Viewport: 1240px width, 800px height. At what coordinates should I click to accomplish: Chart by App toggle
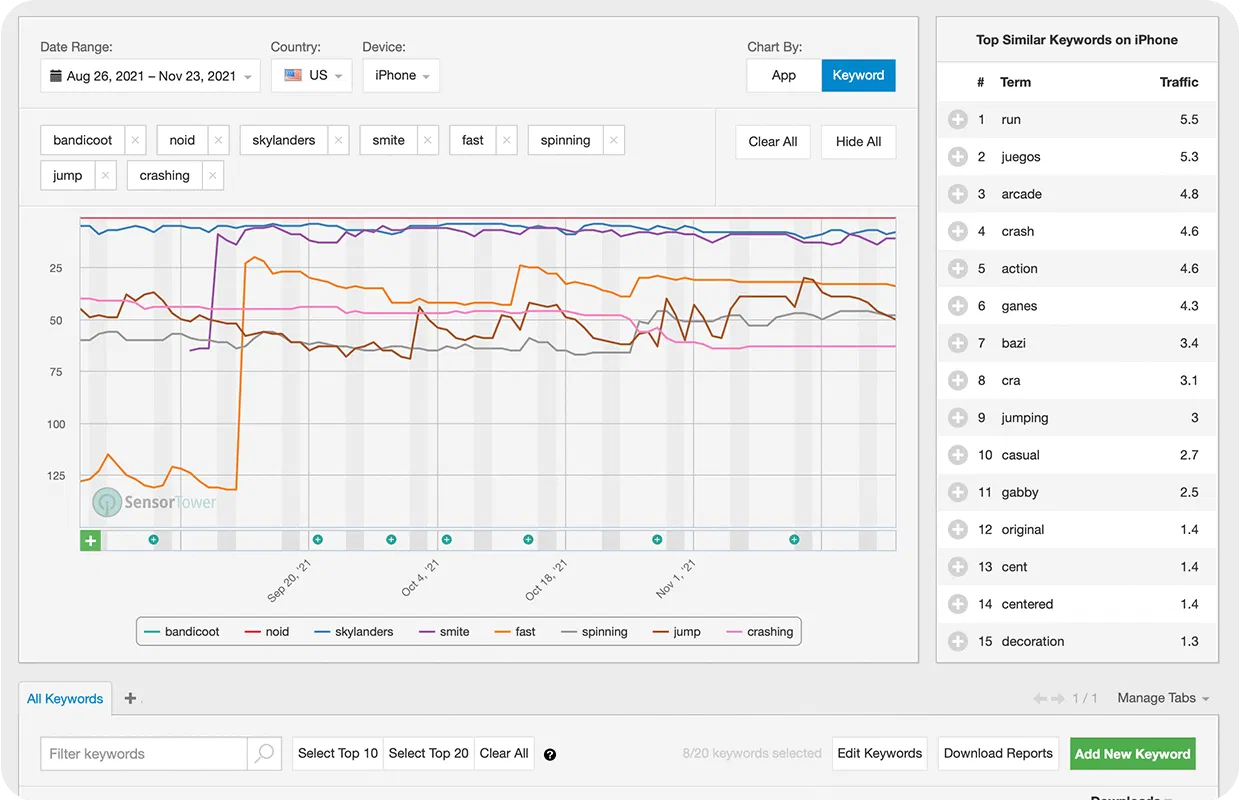tap(784, 75)
